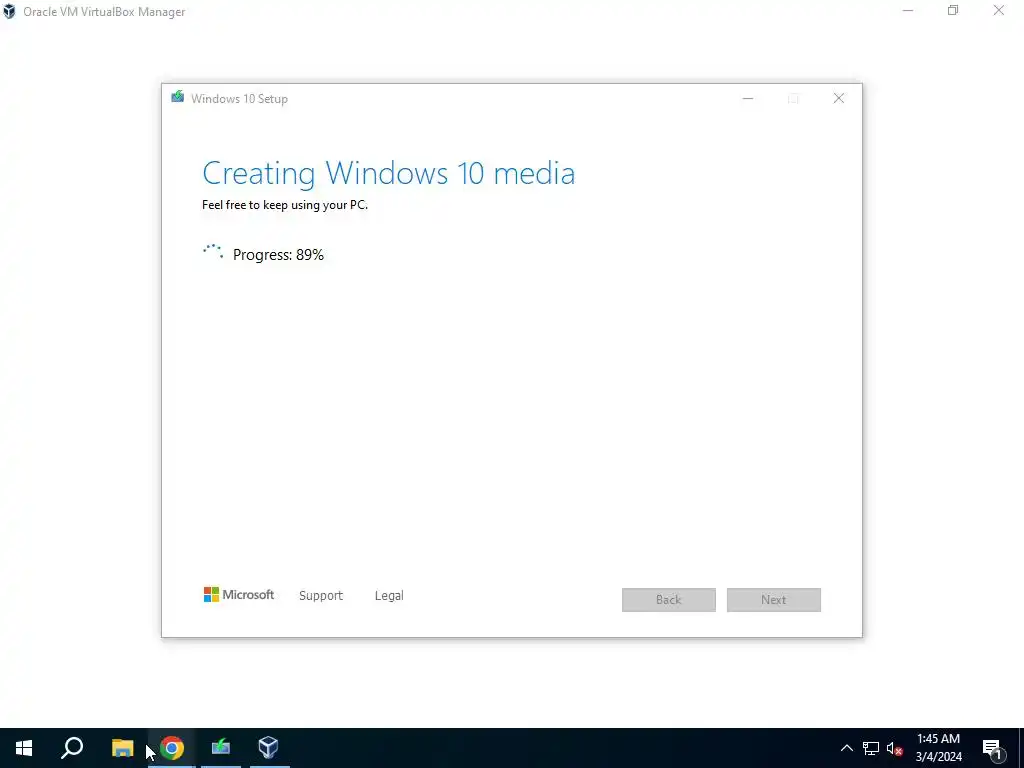Click the Legal link
The image size is (1024, 768).
click(389, 596)
